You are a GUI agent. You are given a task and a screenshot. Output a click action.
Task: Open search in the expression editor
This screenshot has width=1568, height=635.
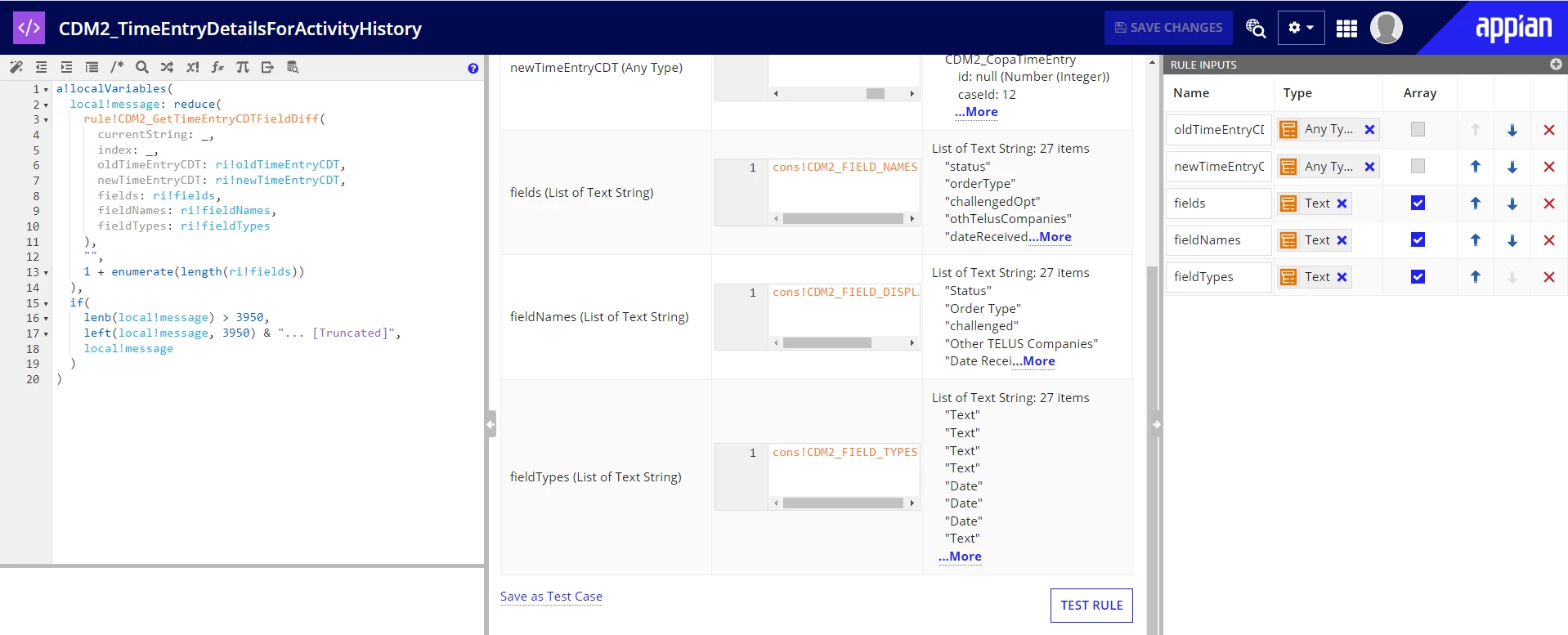pyautogui.click(x=142, y=67)
